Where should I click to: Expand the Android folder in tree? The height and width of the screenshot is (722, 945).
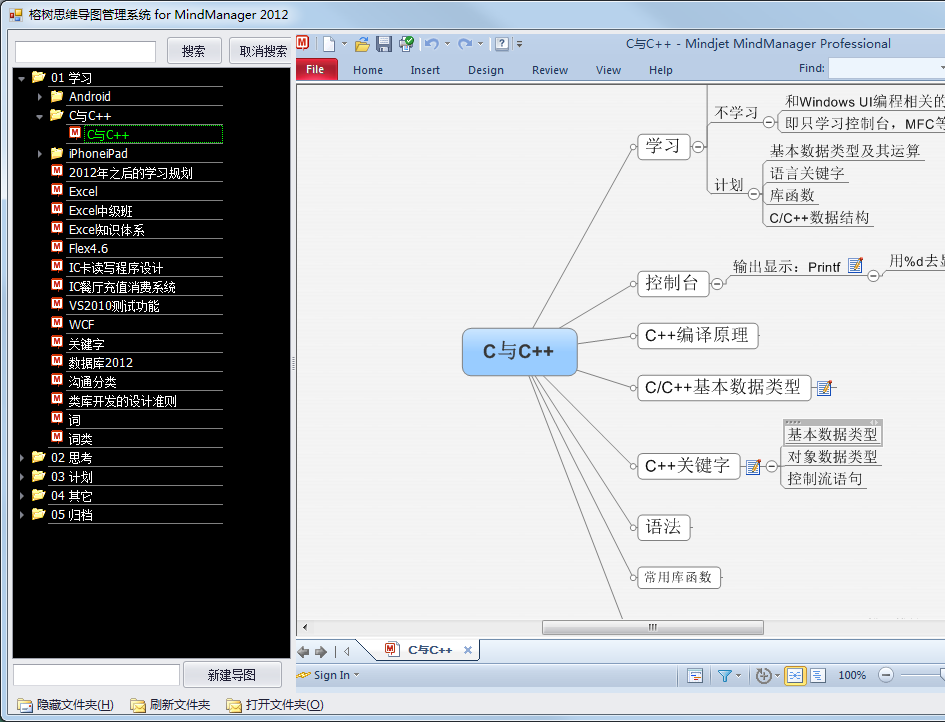tap(41, 97)
